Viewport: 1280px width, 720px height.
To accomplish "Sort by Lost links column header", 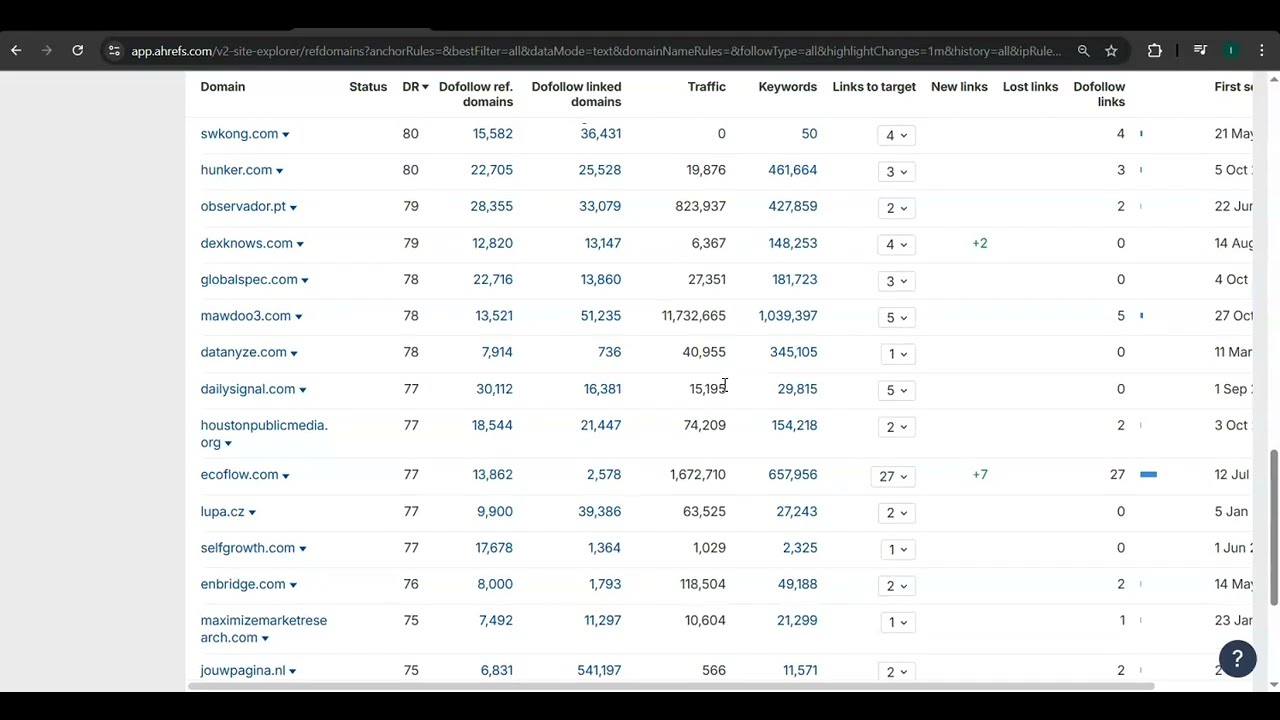I will pos(1030,87).
